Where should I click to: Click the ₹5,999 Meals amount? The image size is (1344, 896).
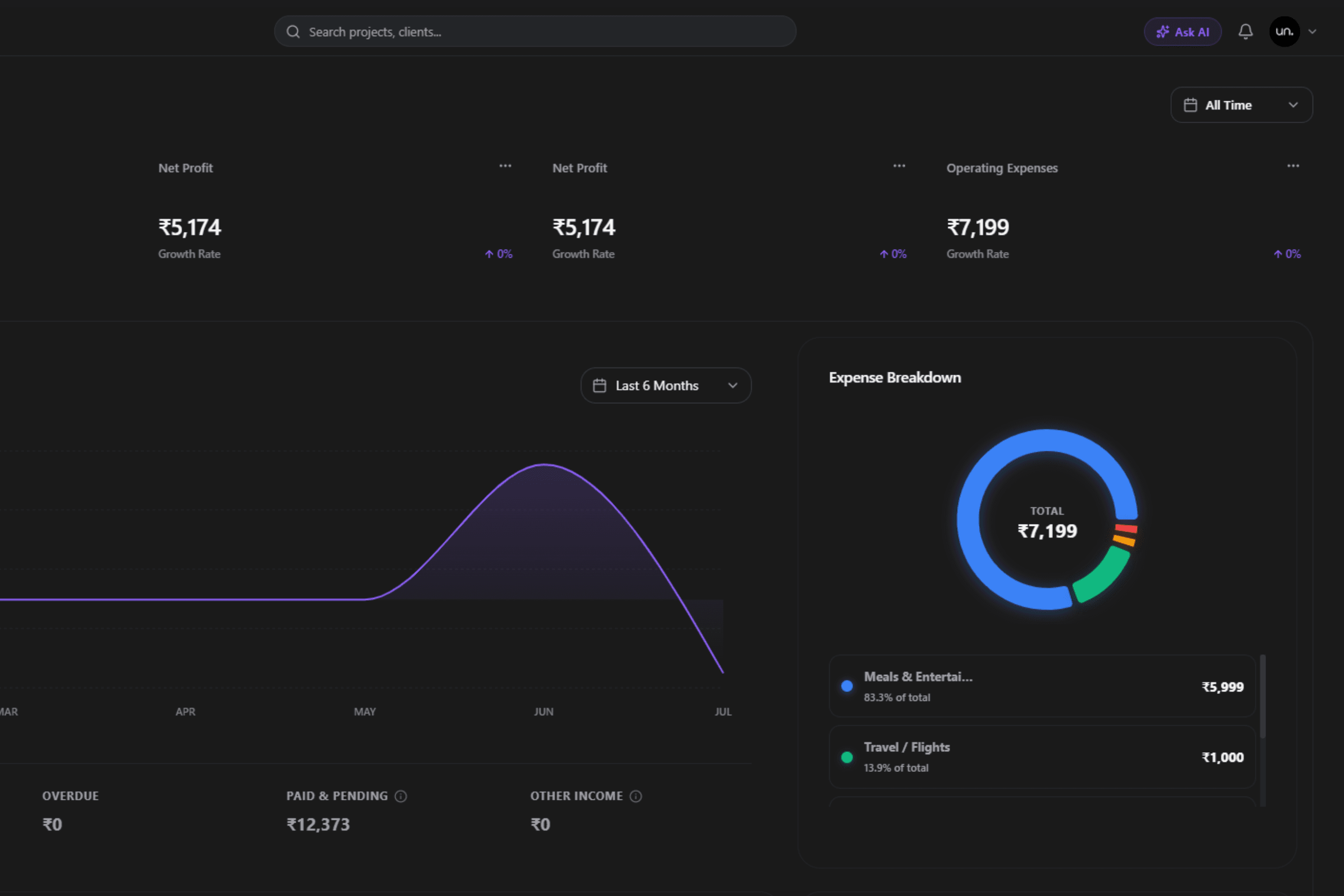point(1222,687)
